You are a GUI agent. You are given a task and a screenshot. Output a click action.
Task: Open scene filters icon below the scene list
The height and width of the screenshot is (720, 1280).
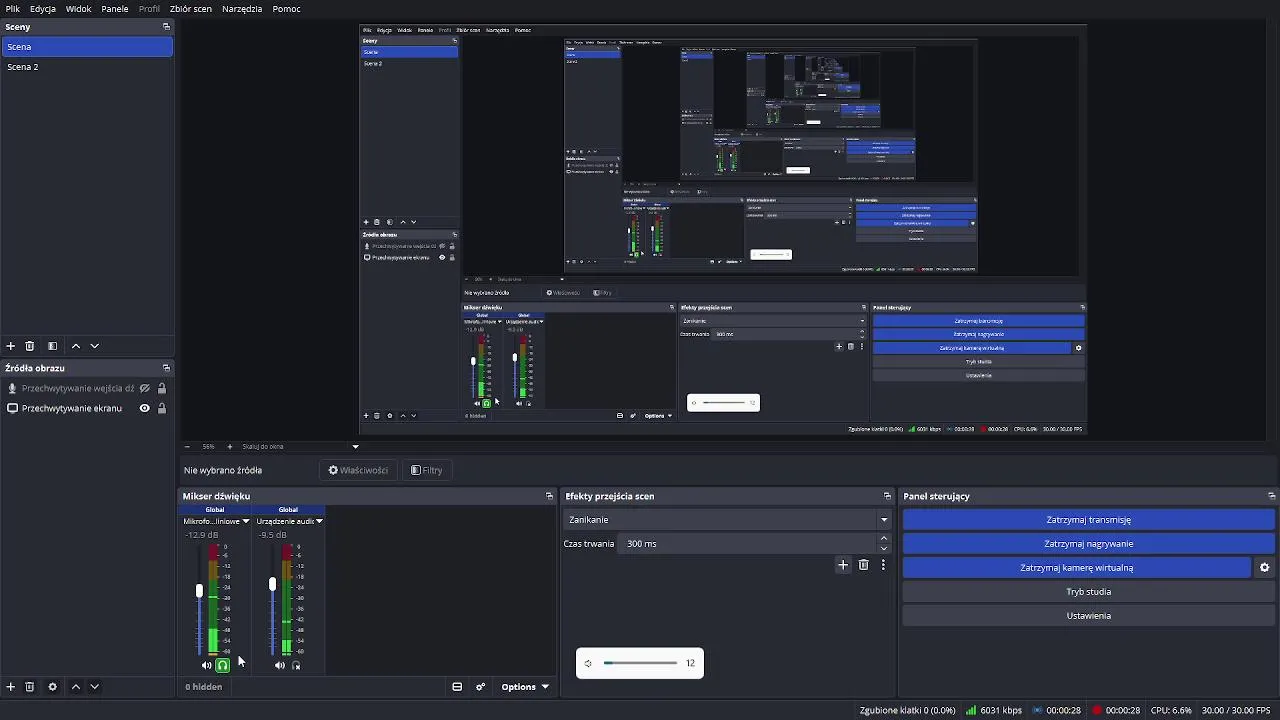click(x=53, y=346)
